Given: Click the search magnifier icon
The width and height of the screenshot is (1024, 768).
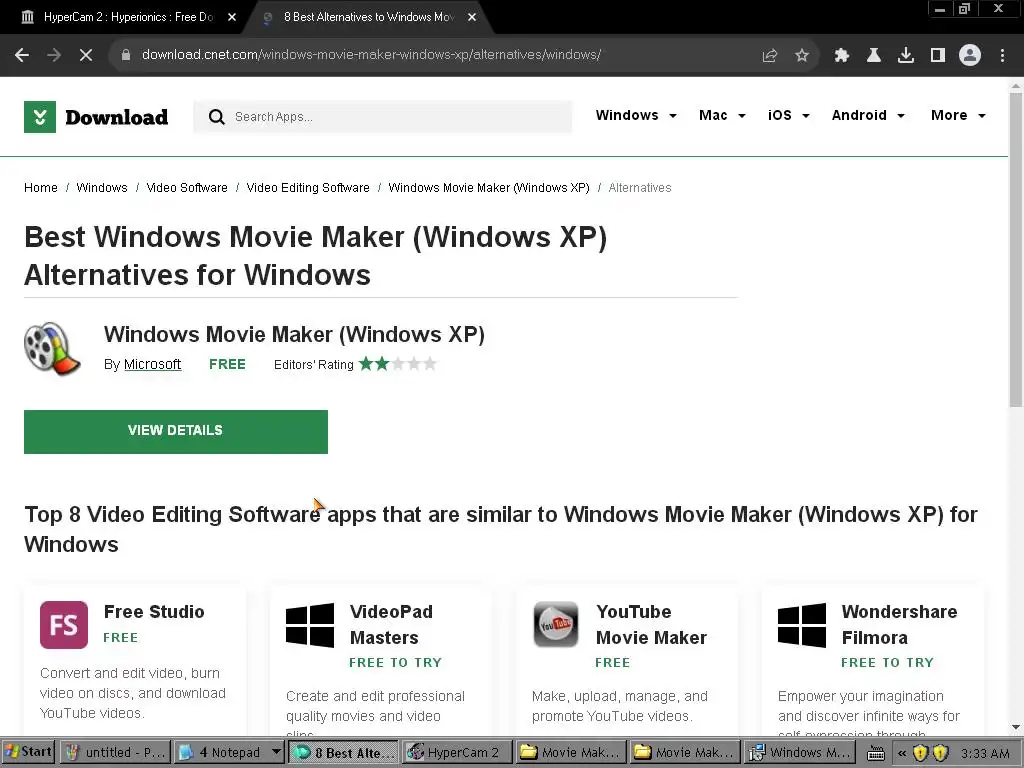Looking at the screenshot, I should click(x=216, y=117).
